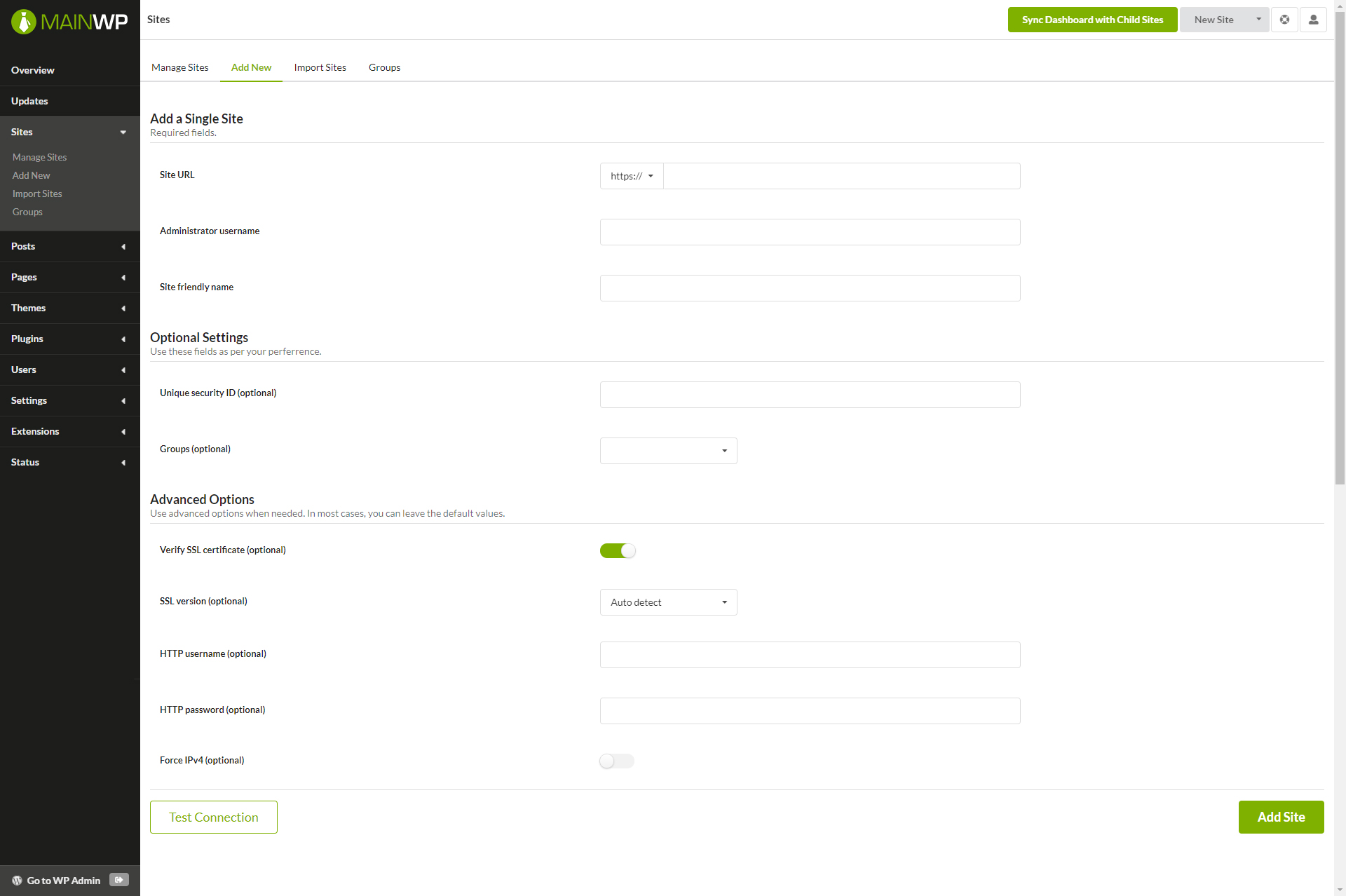Image resolution: width=1346 pixels, height=896 pixels.
Task: Open the user profile icon
Action: (x=1313, y=20)
